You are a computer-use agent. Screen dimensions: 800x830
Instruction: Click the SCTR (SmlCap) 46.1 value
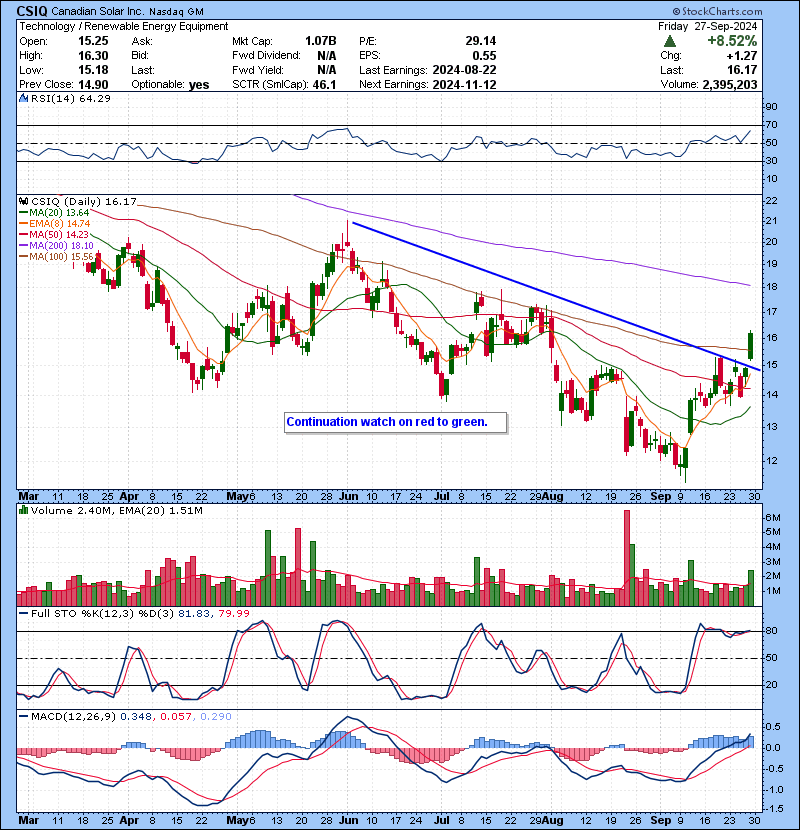click(325, 85)
